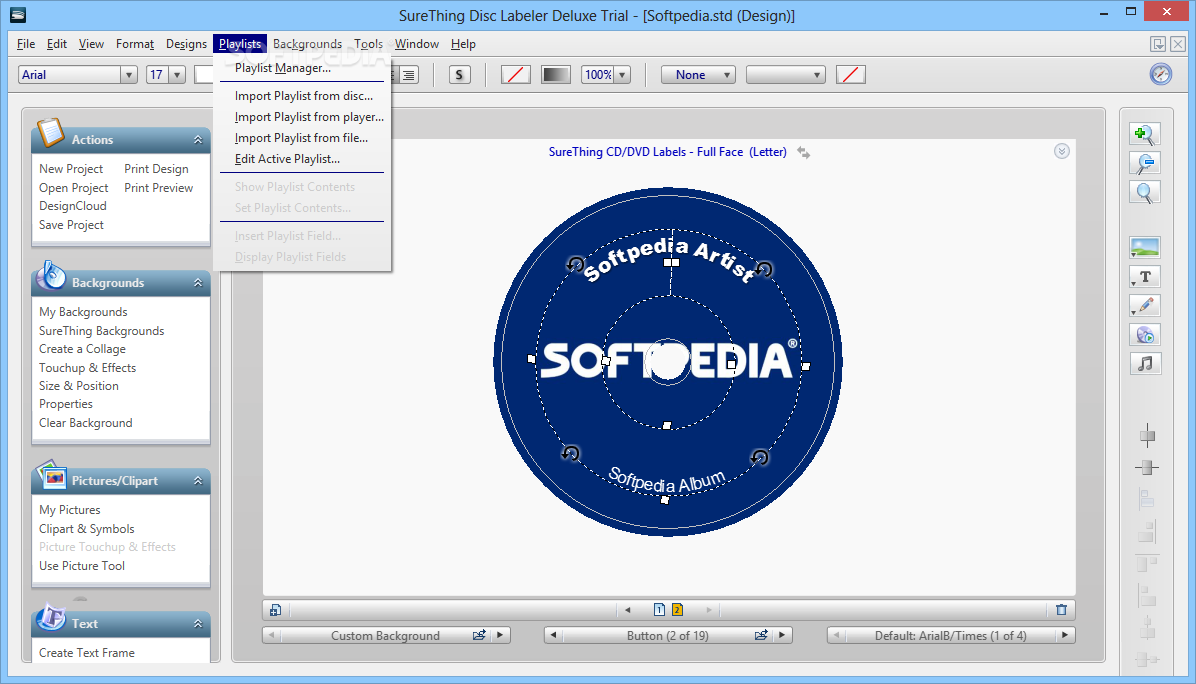Click the zoom to fit magnifier icon
This screenshot has height=684, width=1196.
click(x=1145, y=192)
